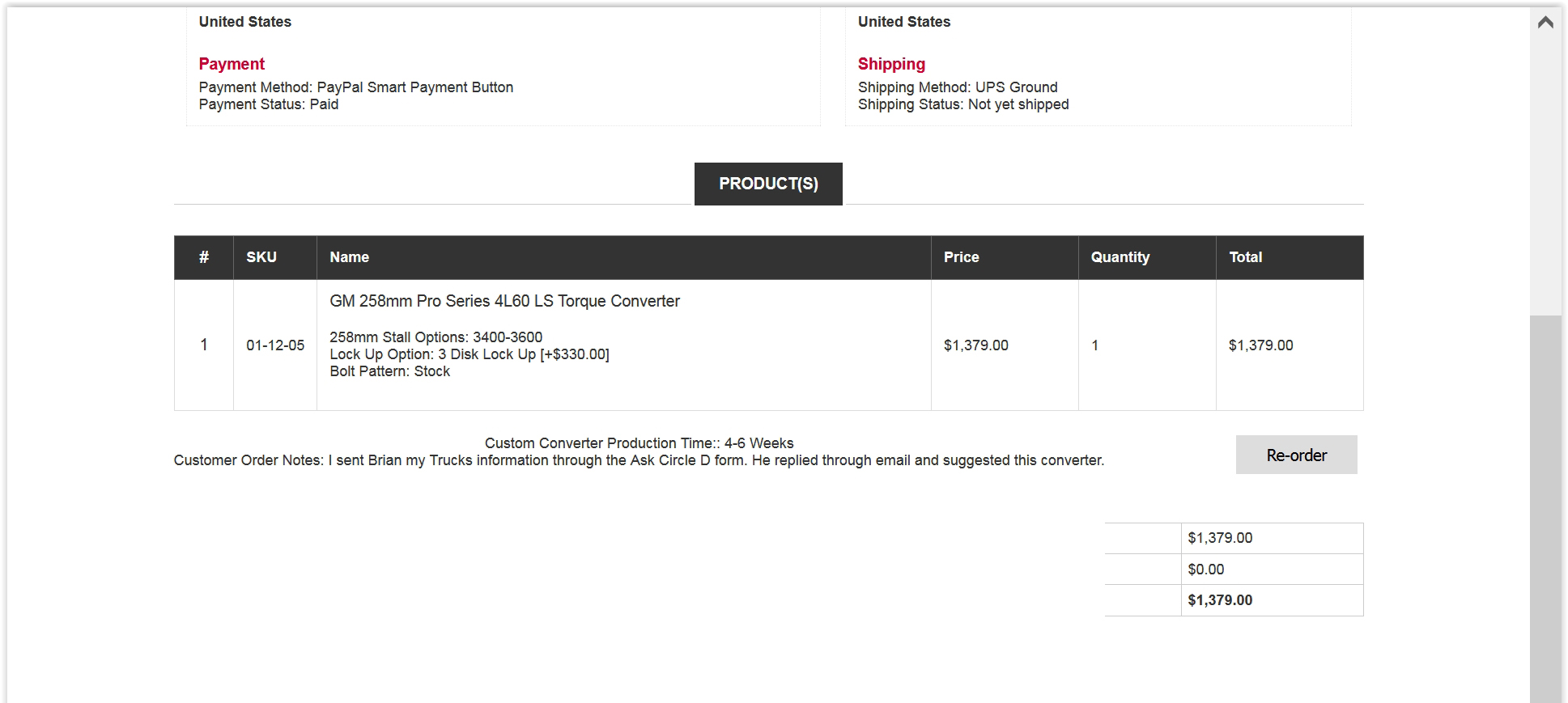The image size is (1568, 703).
Task: Click the # column header
Action: click(x=204, y=257)
